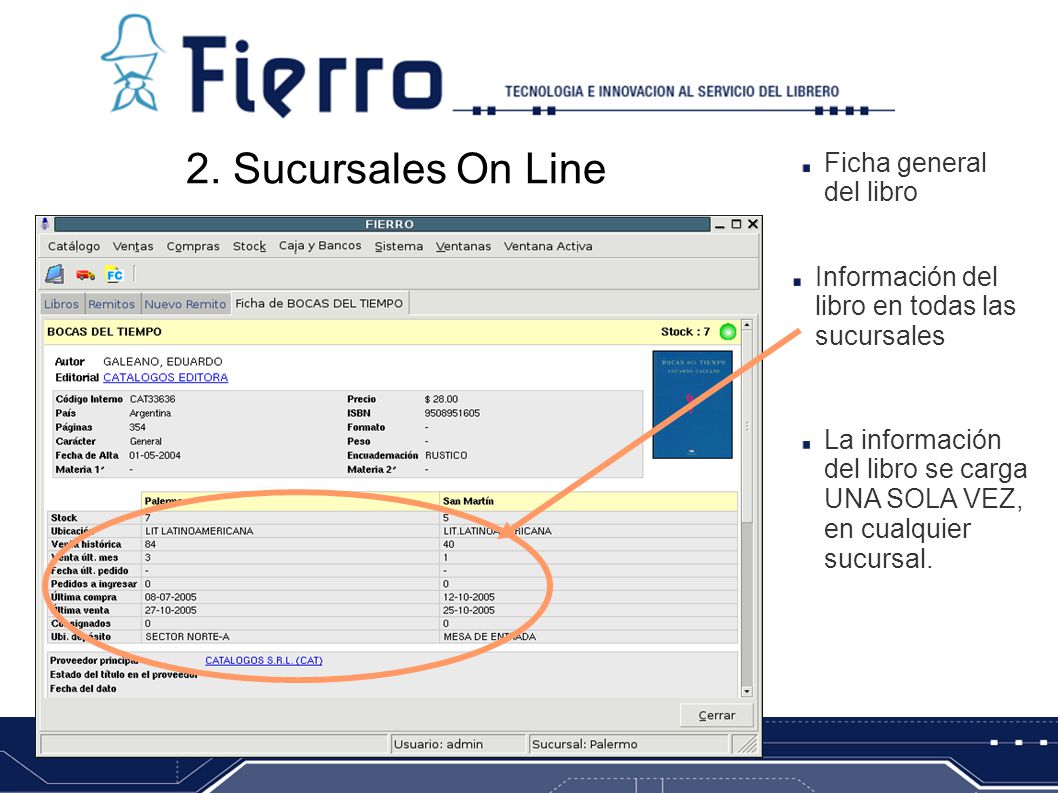Click the internal code CAT33636
Image resolution: width=1058 pixels, height=793 pixels.
tap(152, 399)
